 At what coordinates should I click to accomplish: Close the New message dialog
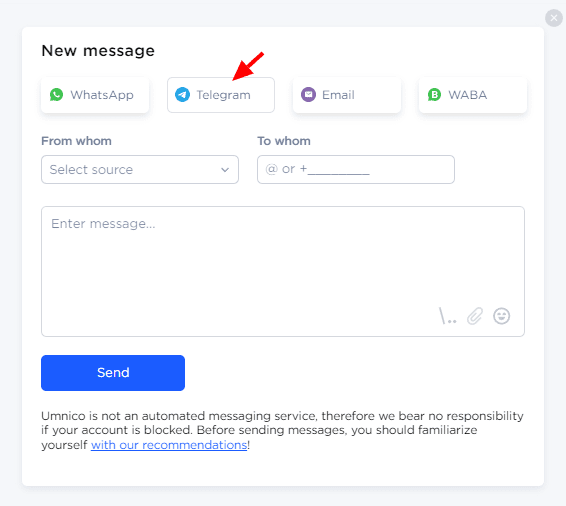click(554, 18)
